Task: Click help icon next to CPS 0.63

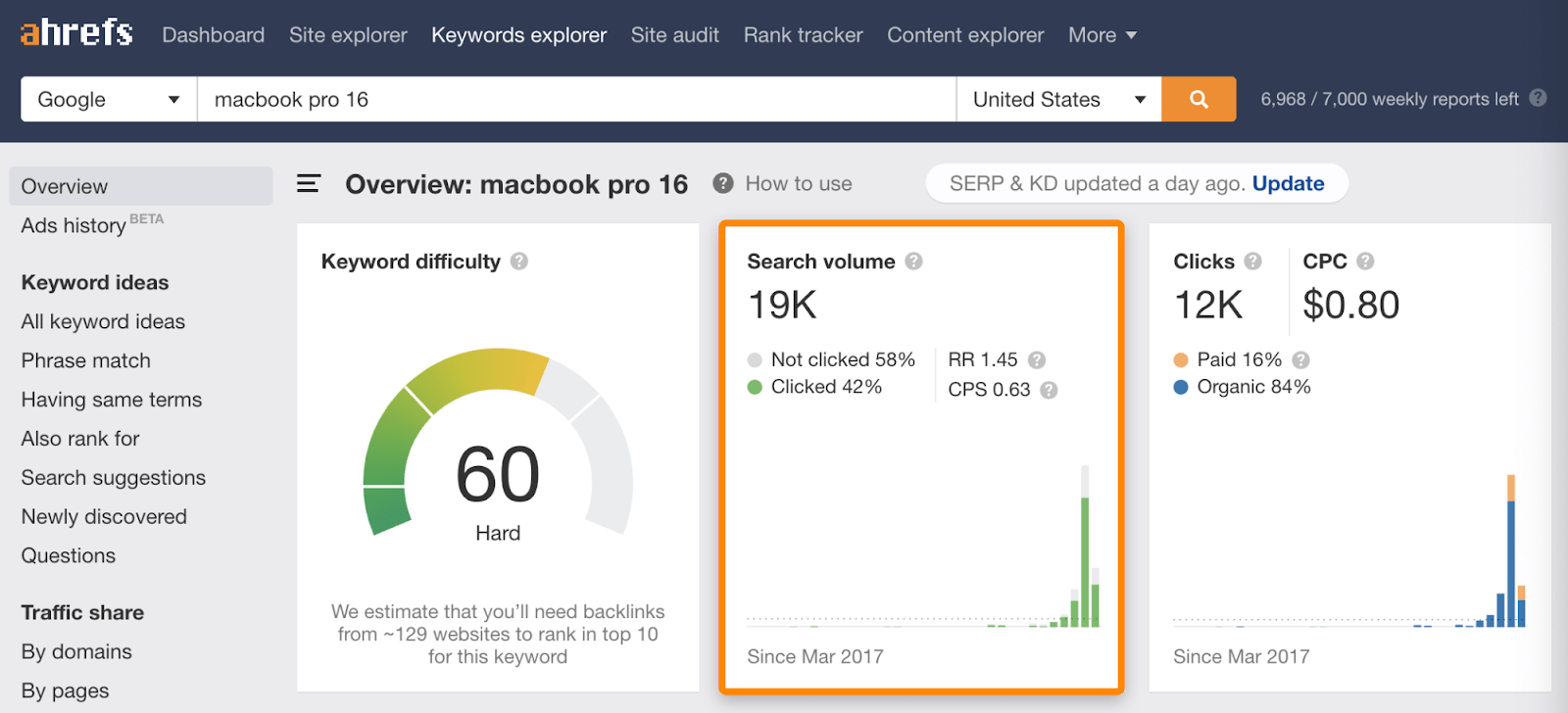Action: (x=1049, y=390)
